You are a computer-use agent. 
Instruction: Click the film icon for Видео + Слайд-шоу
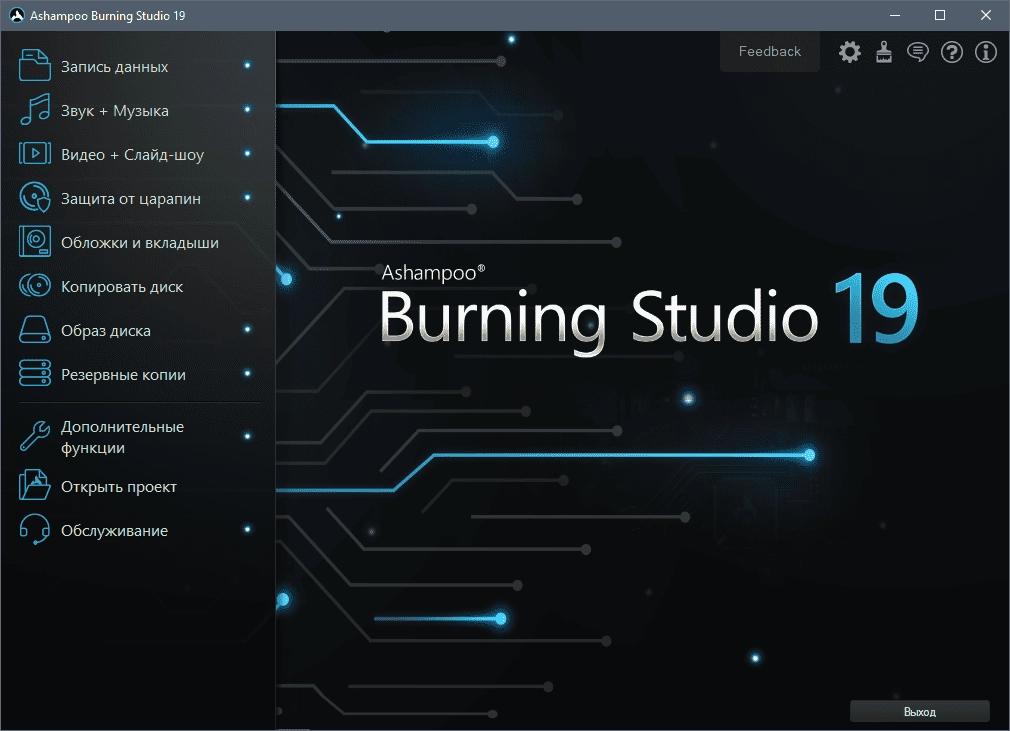(x=35, y=153)
